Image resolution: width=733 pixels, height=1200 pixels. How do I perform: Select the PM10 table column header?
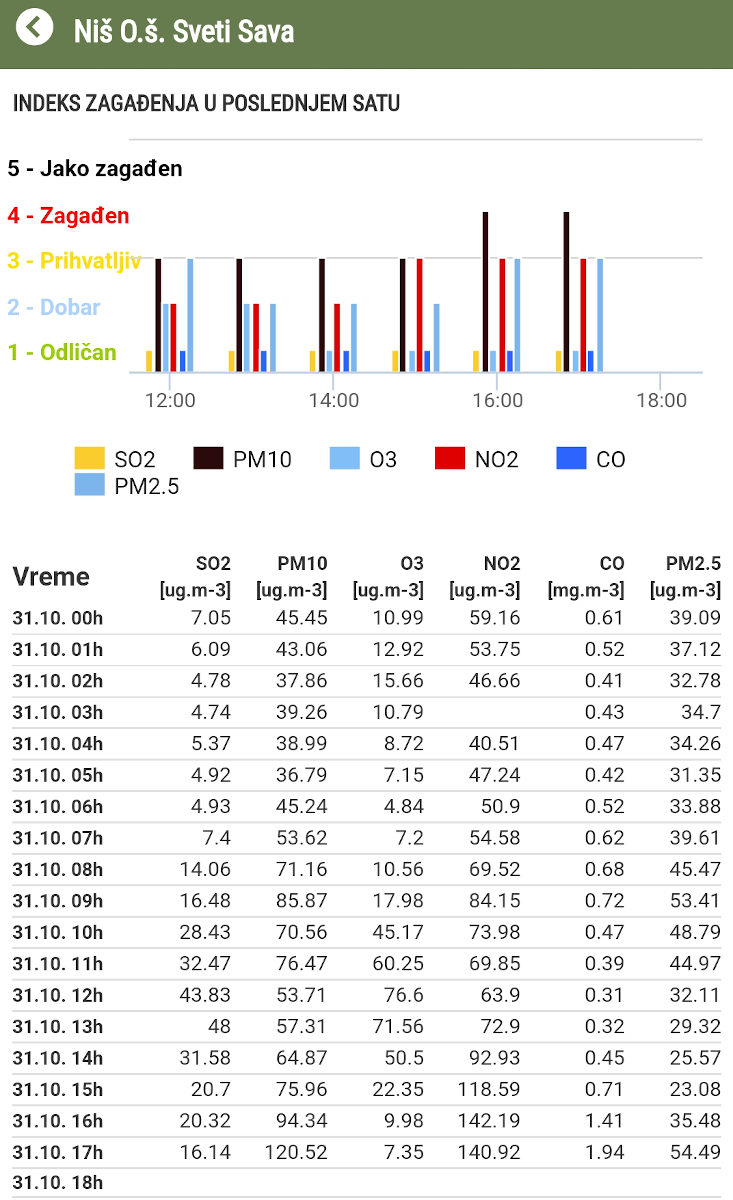291,577
